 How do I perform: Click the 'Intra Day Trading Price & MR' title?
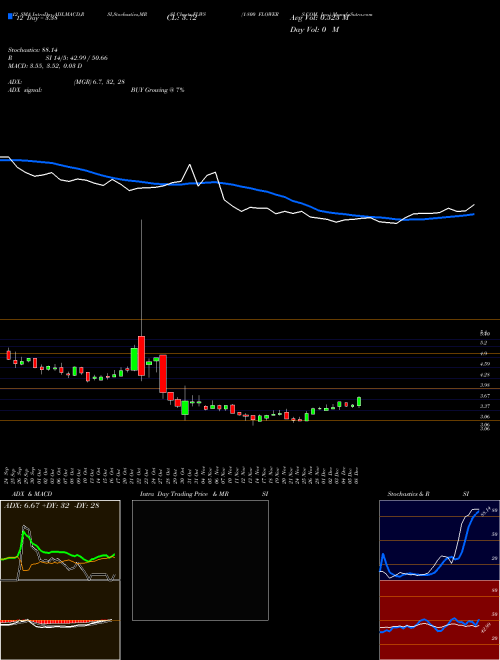click(184, 494)
